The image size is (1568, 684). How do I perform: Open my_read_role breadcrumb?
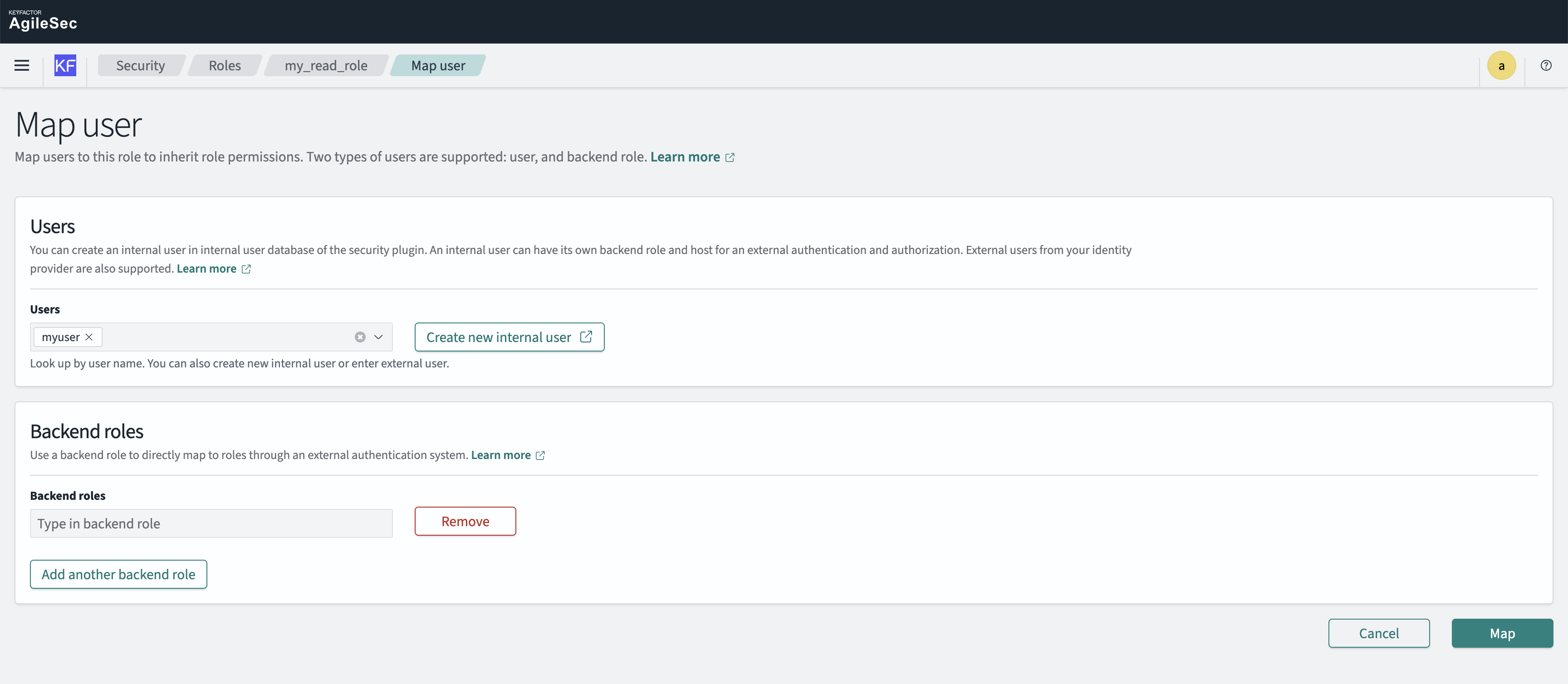click(326, 66)
